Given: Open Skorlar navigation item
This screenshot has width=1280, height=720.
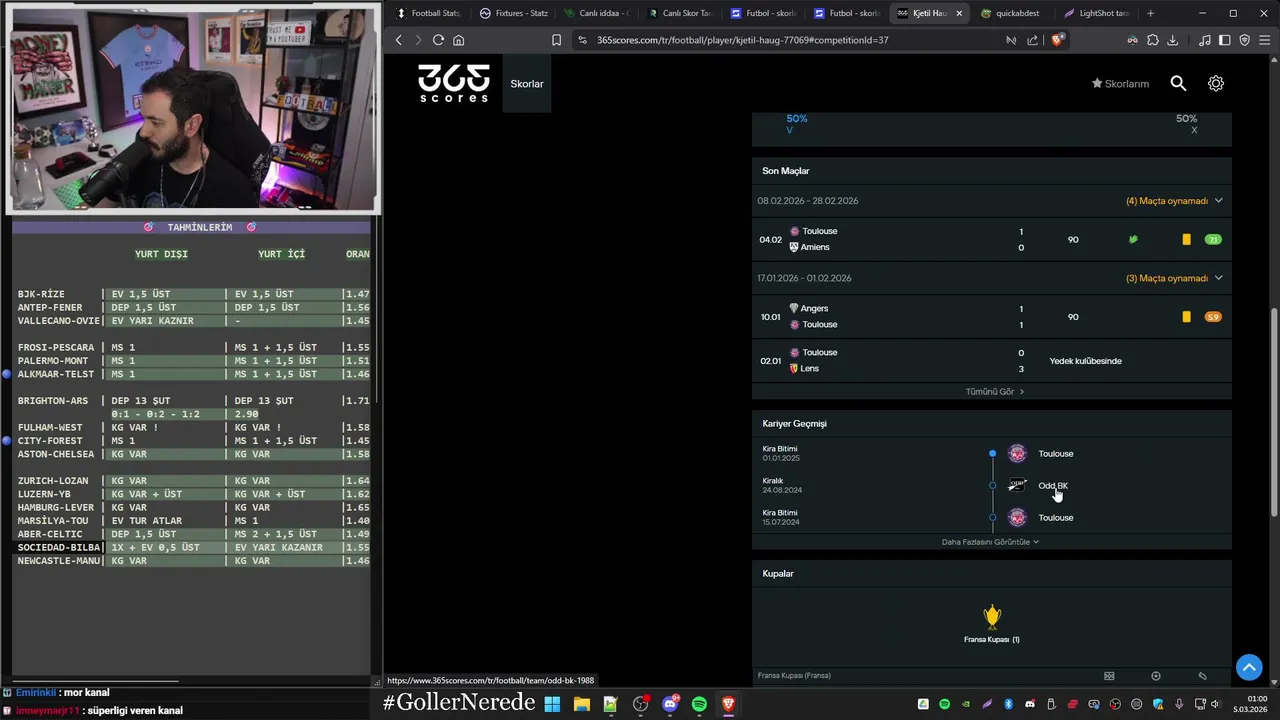Looking at the screenshot, I should (x=527, y=84).
